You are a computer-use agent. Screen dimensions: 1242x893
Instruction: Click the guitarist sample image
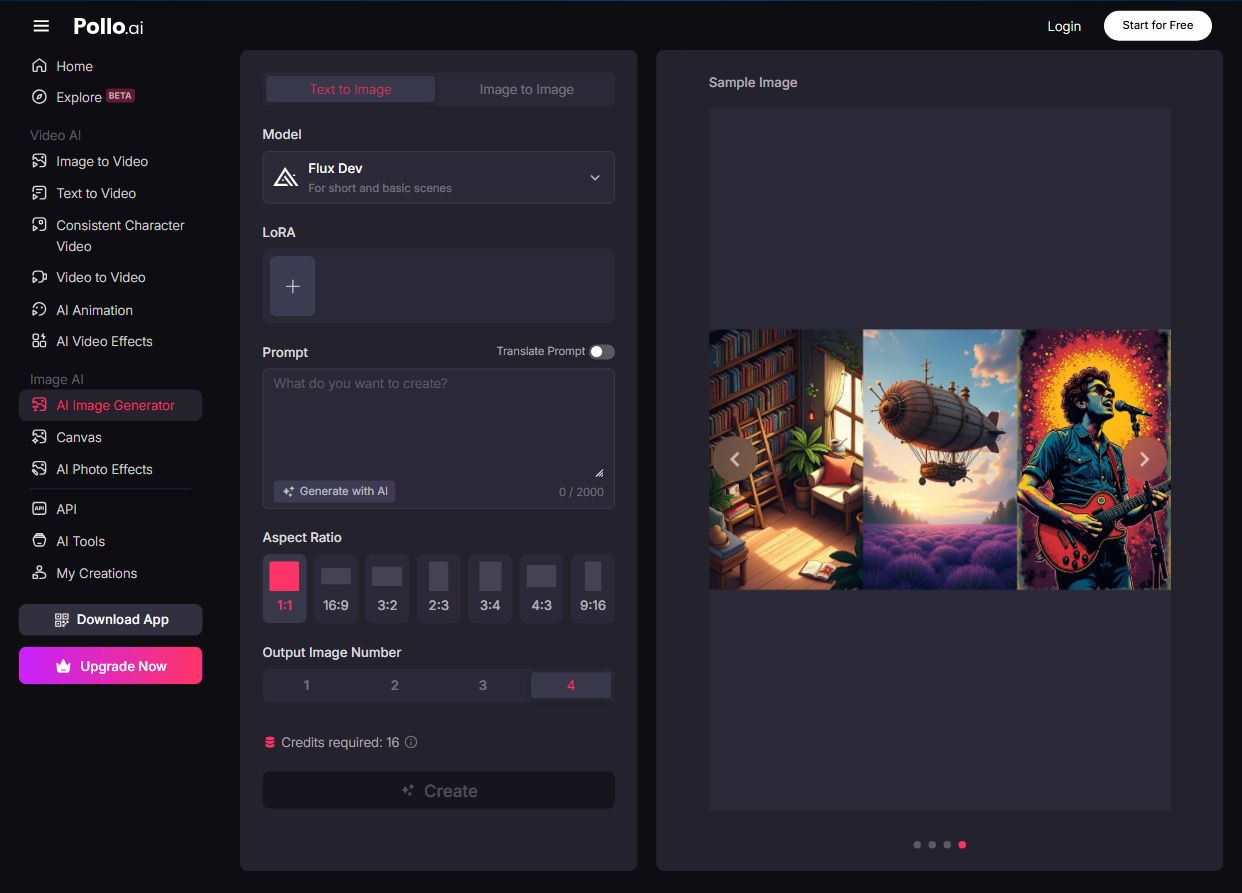coord(1094,460)
